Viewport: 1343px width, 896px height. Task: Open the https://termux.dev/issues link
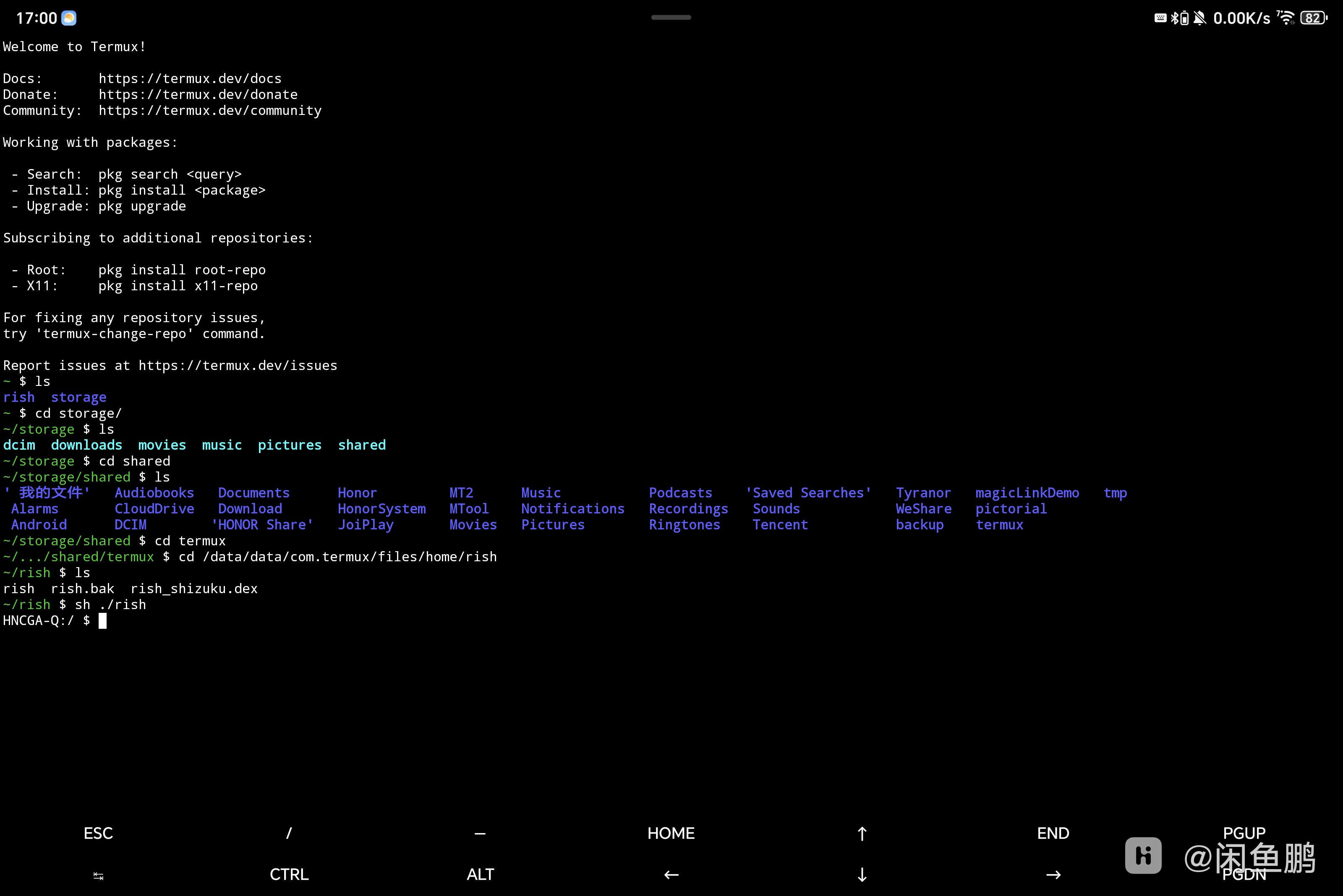point(238,365)
